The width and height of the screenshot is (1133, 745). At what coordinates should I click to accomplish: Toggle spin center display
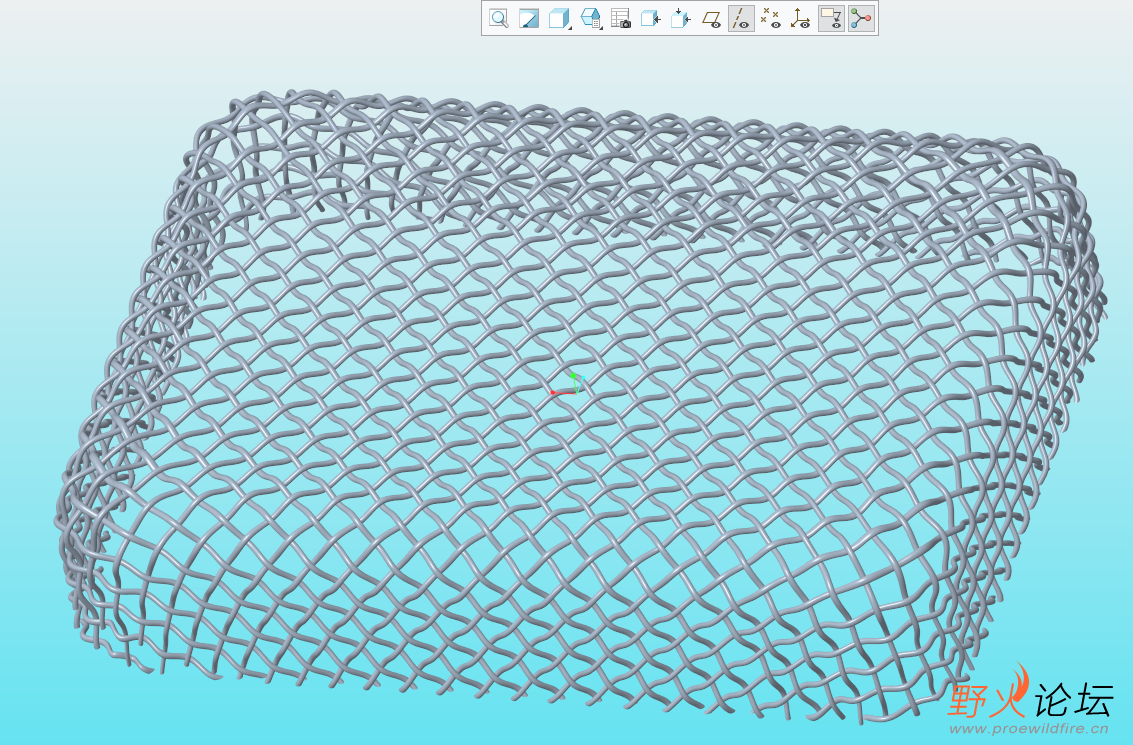861,18
